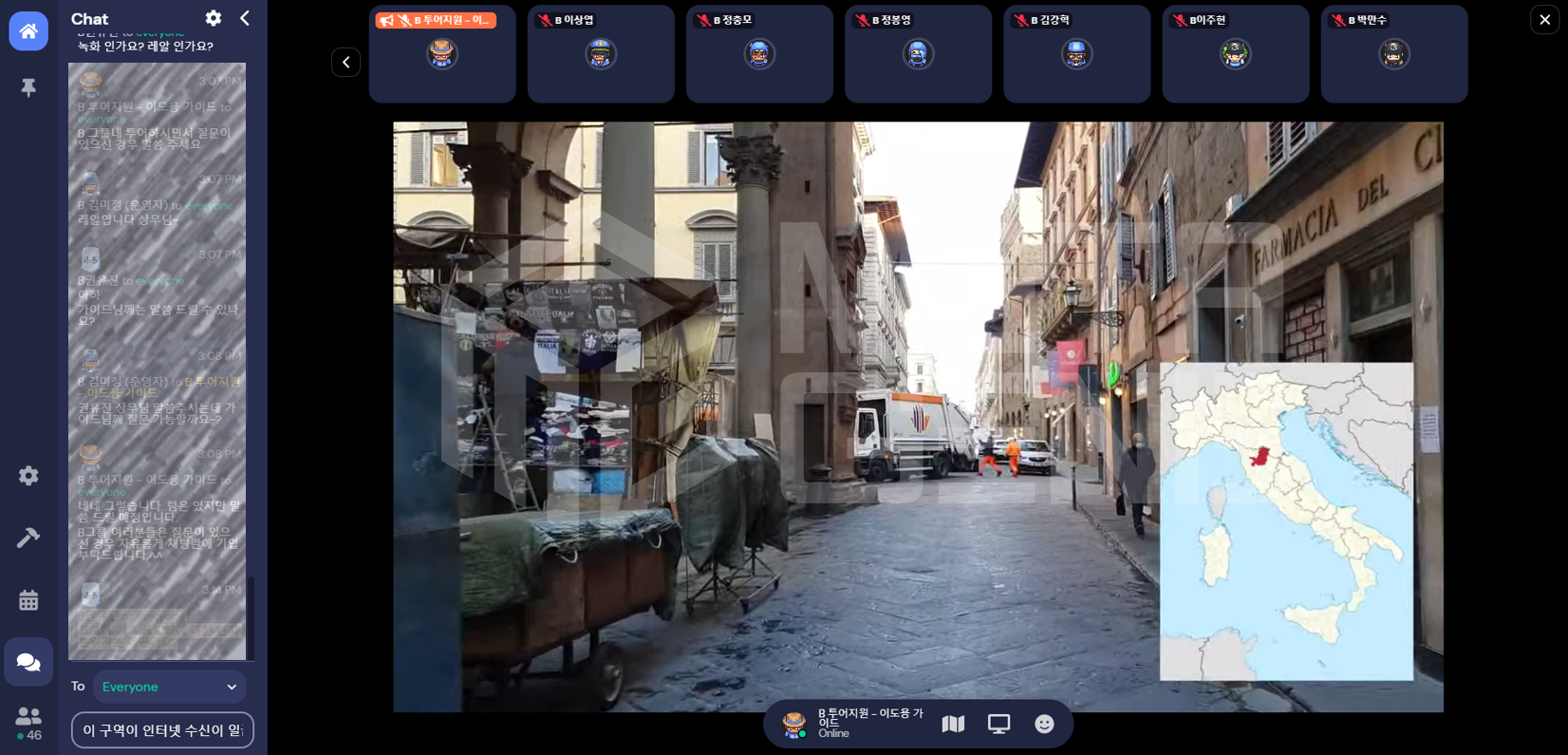Open the minimap icon in bottom bar
The width and height of the screenshot is (1568, 755).
[x=953, y=724]
